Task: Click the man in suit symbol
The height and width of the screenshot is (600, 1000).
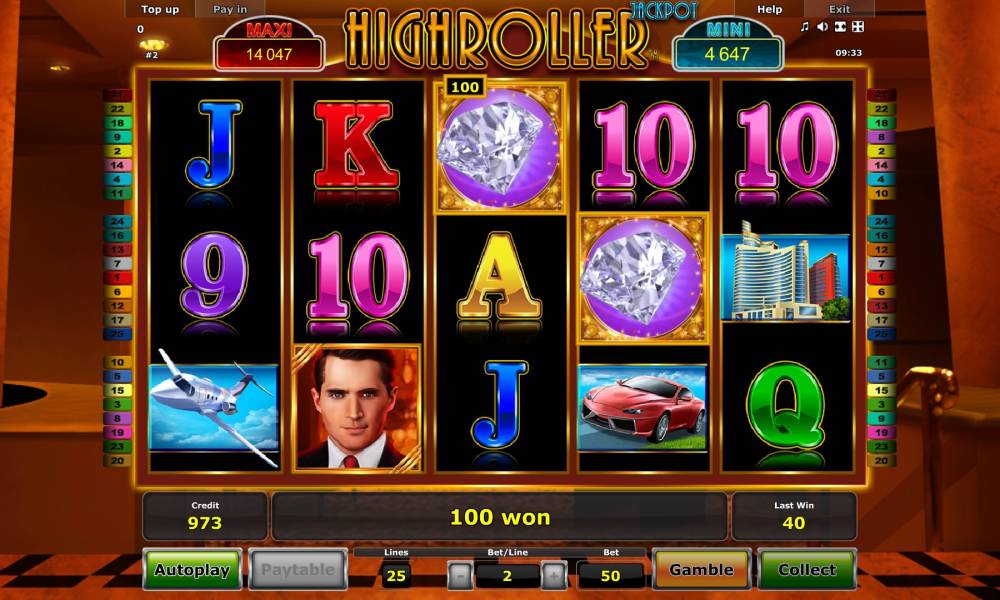Action: (357, 408)
